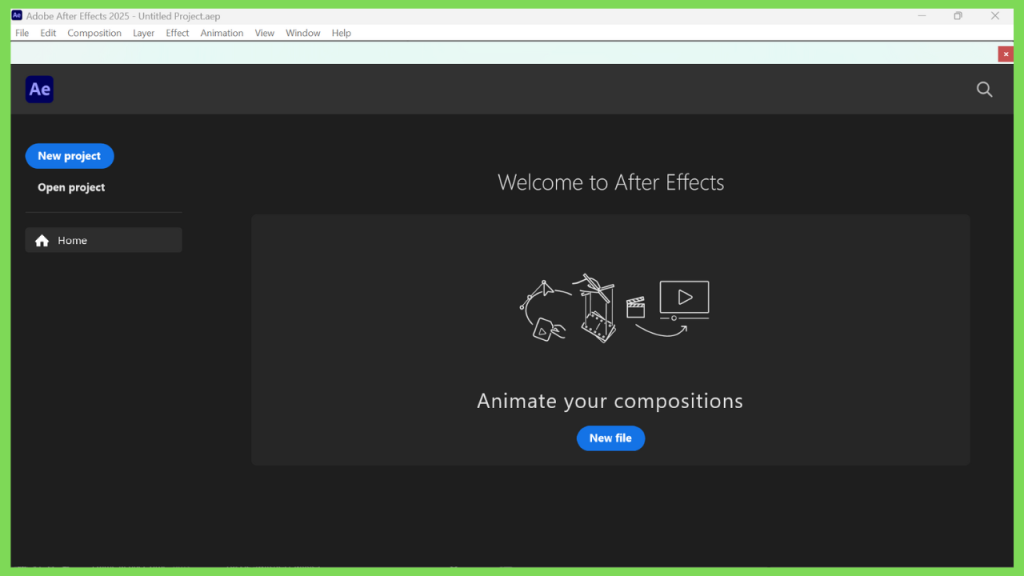1024x576 pixels.
Task: Minimize the After Effects window
Action: pyautogui.click(x=921, y=16)
